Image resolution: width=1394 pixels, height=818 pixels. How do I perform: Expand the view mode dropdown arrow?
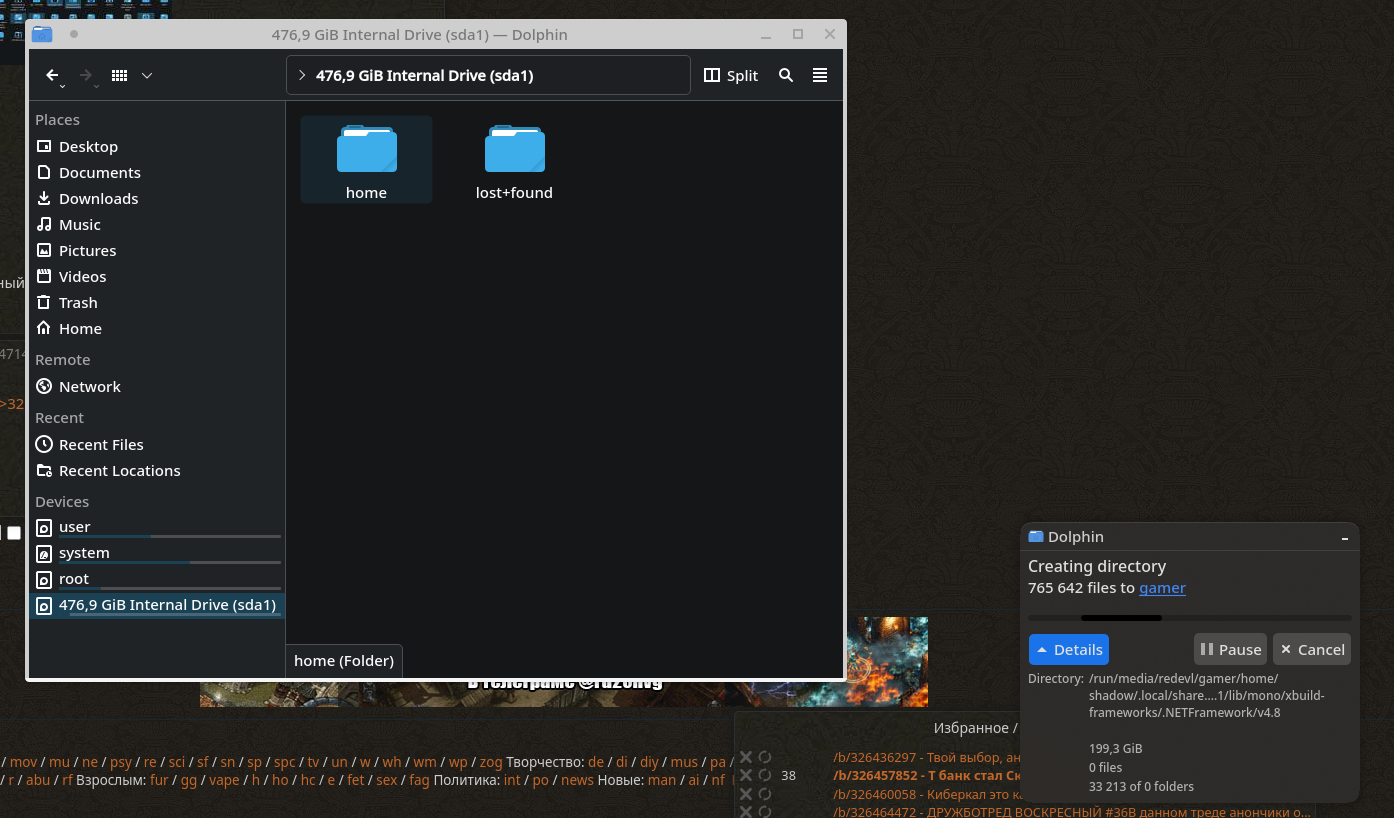pos(147,76)
